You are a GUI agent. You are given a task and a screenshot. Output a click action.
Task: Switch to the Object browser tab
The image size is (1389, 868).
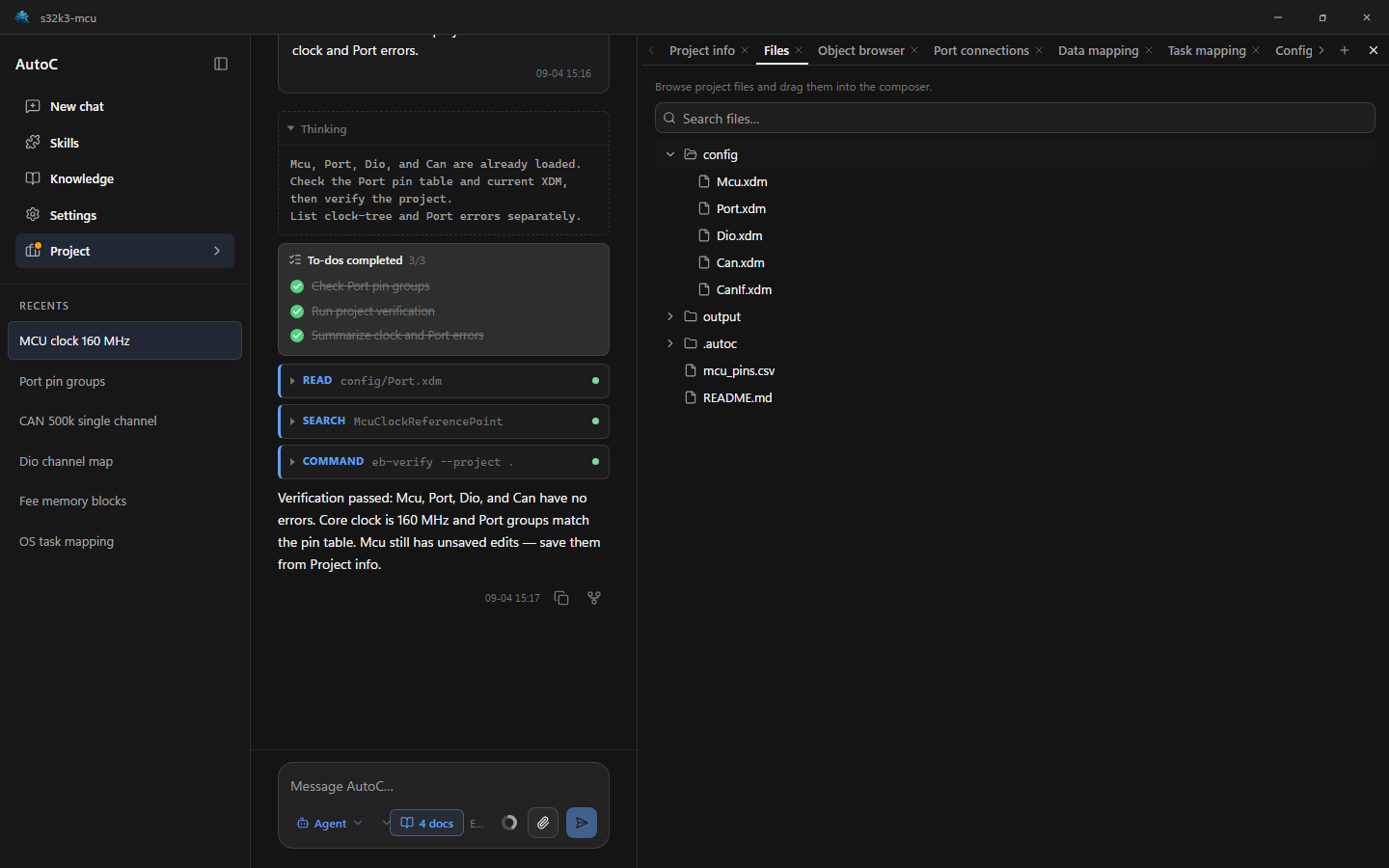coord(861,50)
